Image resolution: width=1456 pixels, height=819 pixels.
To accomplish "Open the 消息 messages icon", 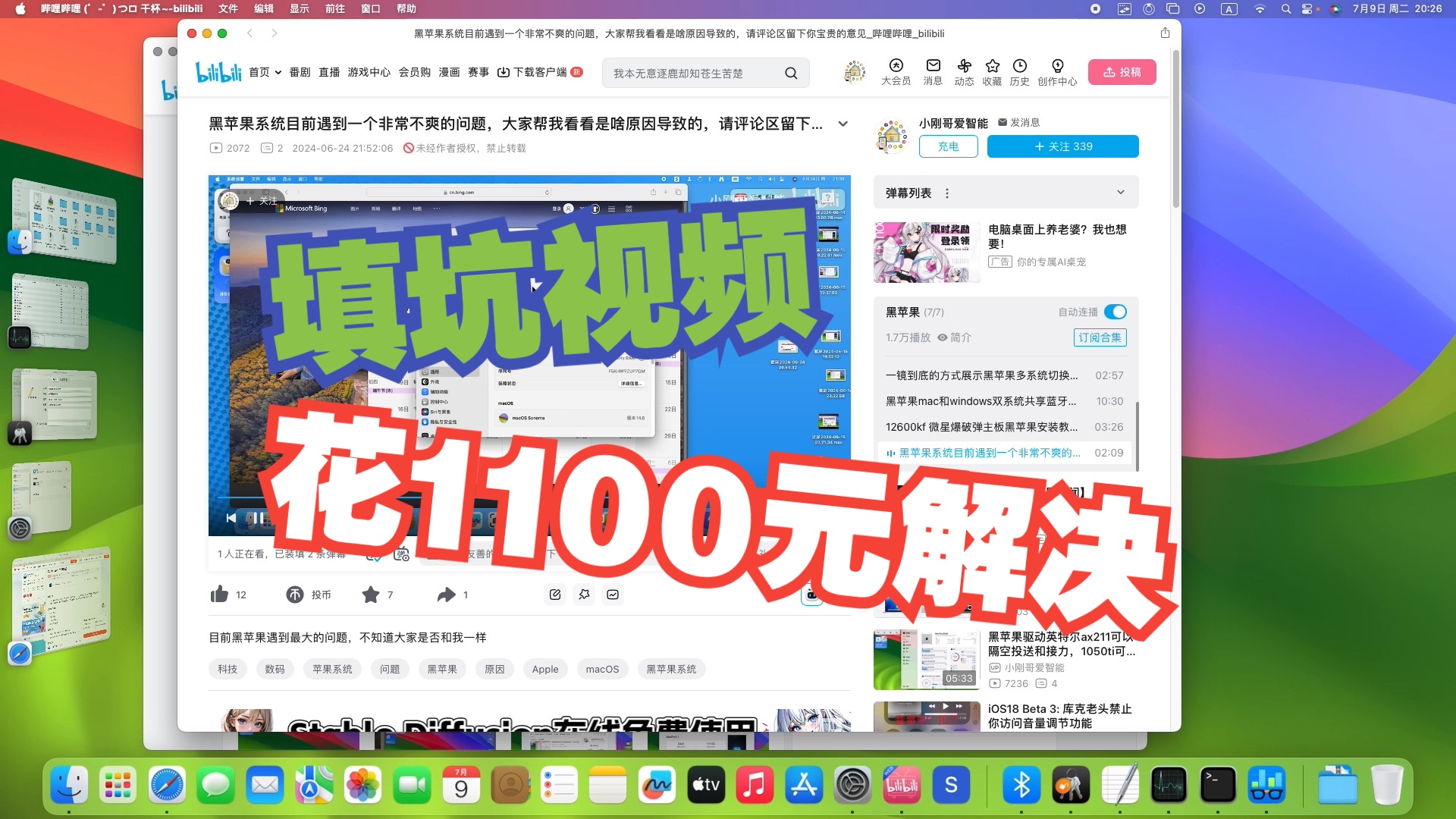I will [933, 72].
